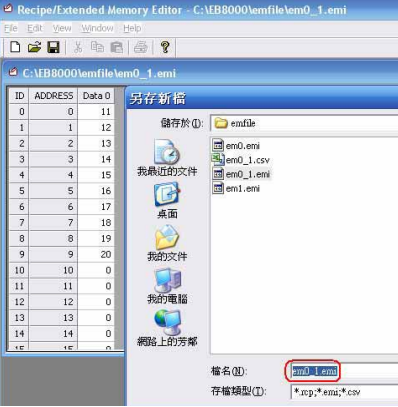Click the Copy toolbar icon
Viewport: 398px width, 407px height.
pyautogui.click(x=97, y=47)
